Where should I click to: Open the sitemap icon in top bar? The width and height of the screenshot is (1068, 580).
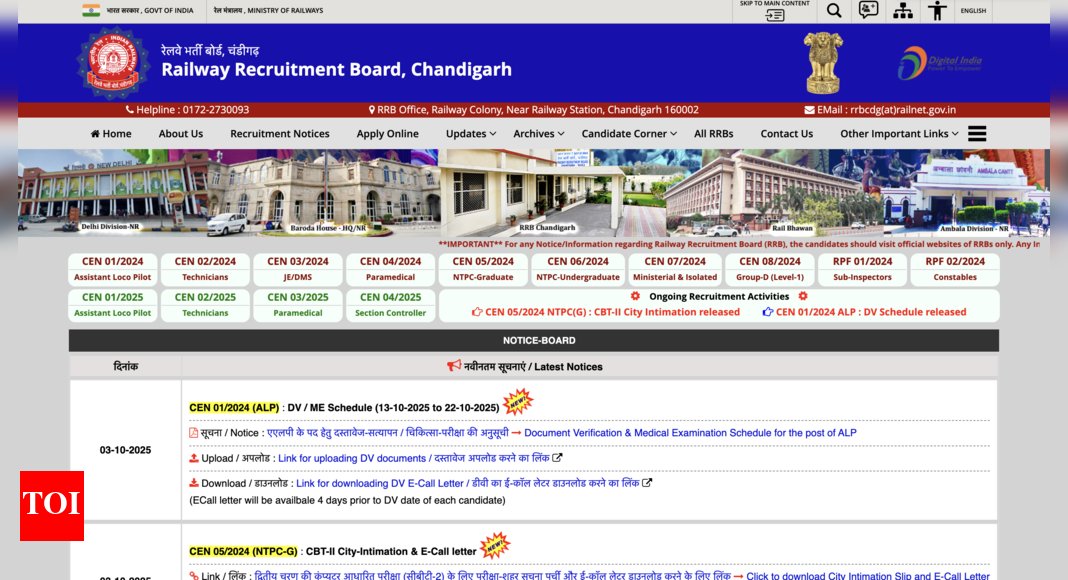(x=903, y=11)
